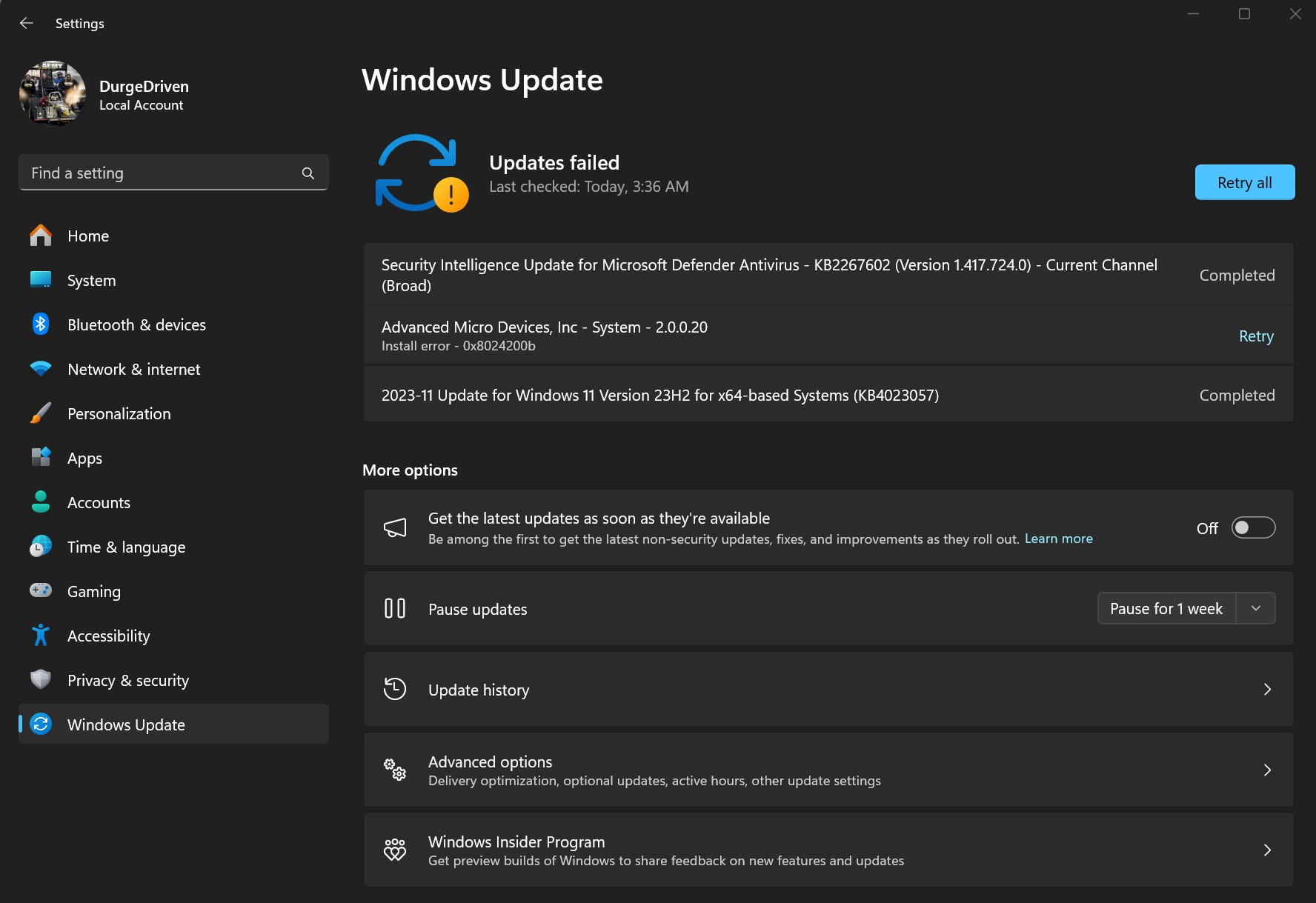This screenshot has height=903, width=1316.
Task: Open Network & internet settings
Action: tap(173, 369)
